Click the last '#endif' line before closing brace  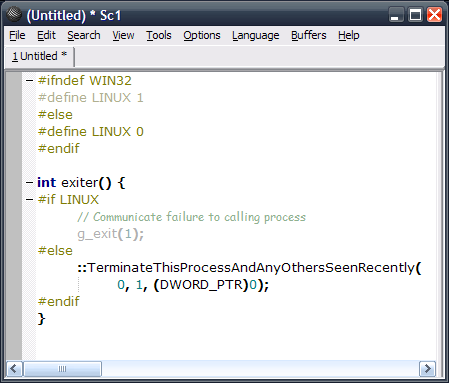58,302
